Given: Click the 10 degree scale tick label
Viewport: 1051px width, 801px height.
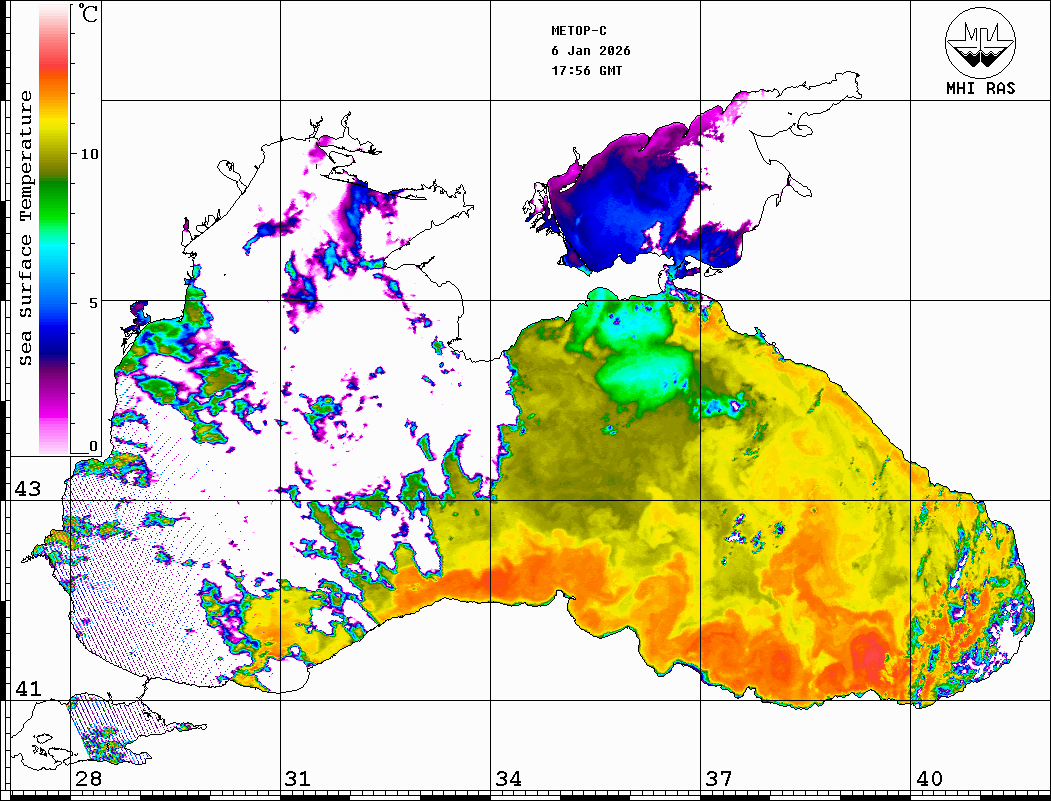Looking at the screenshot, I should point(90,154).
